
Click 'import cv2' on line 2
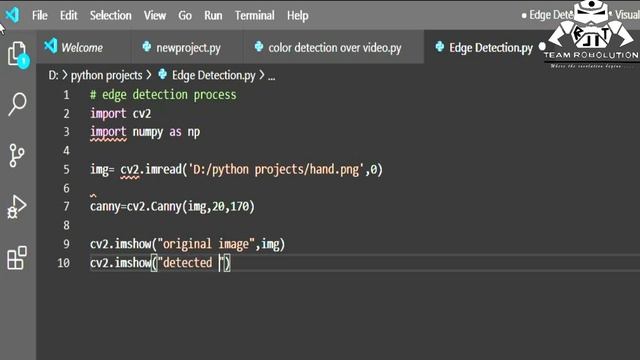tap(121, 113)
